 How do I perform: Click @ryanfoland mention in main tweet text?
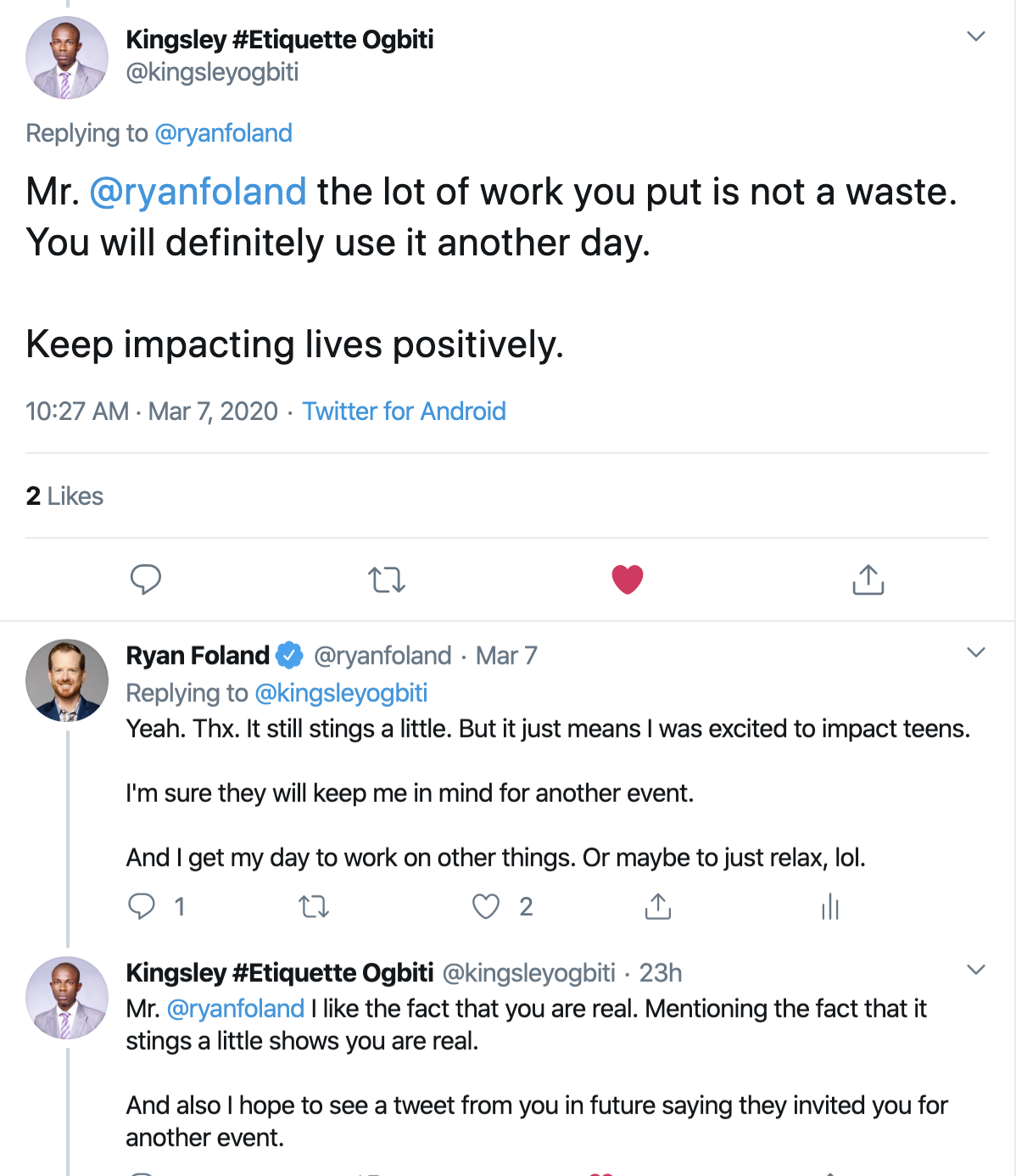(198, 192)
